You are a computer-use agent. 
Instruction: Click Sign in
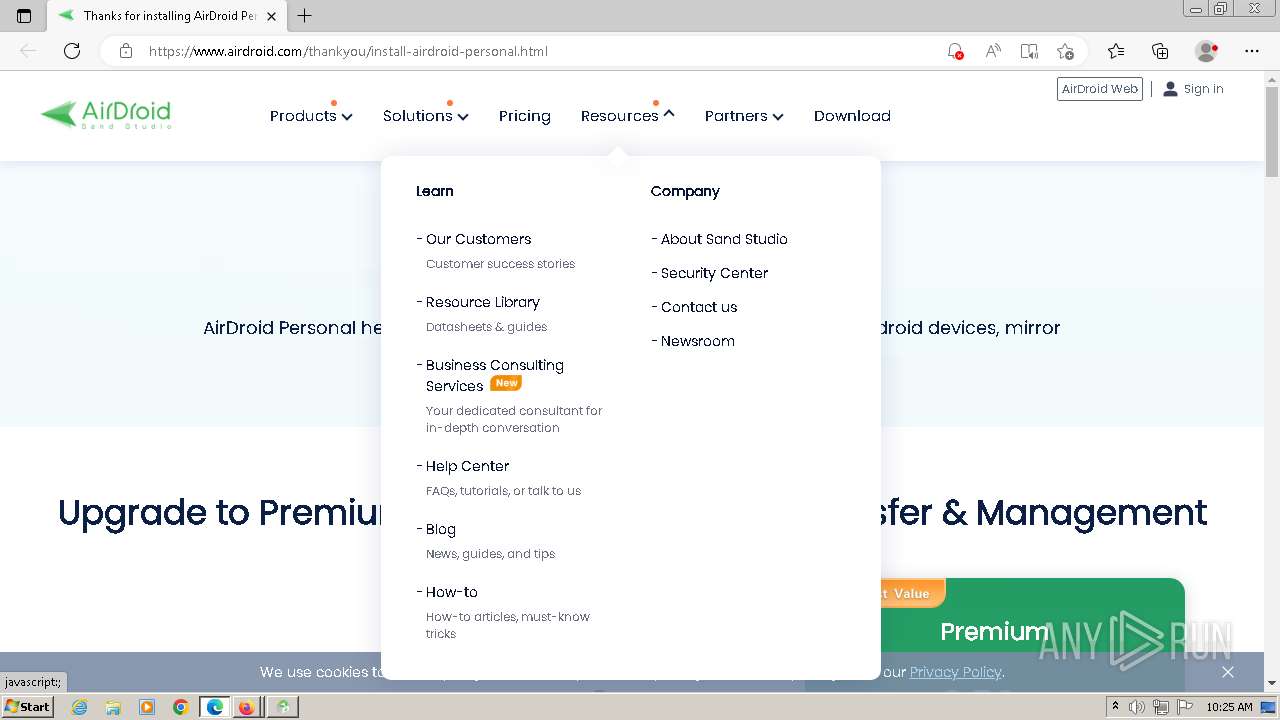point(1193,89)
